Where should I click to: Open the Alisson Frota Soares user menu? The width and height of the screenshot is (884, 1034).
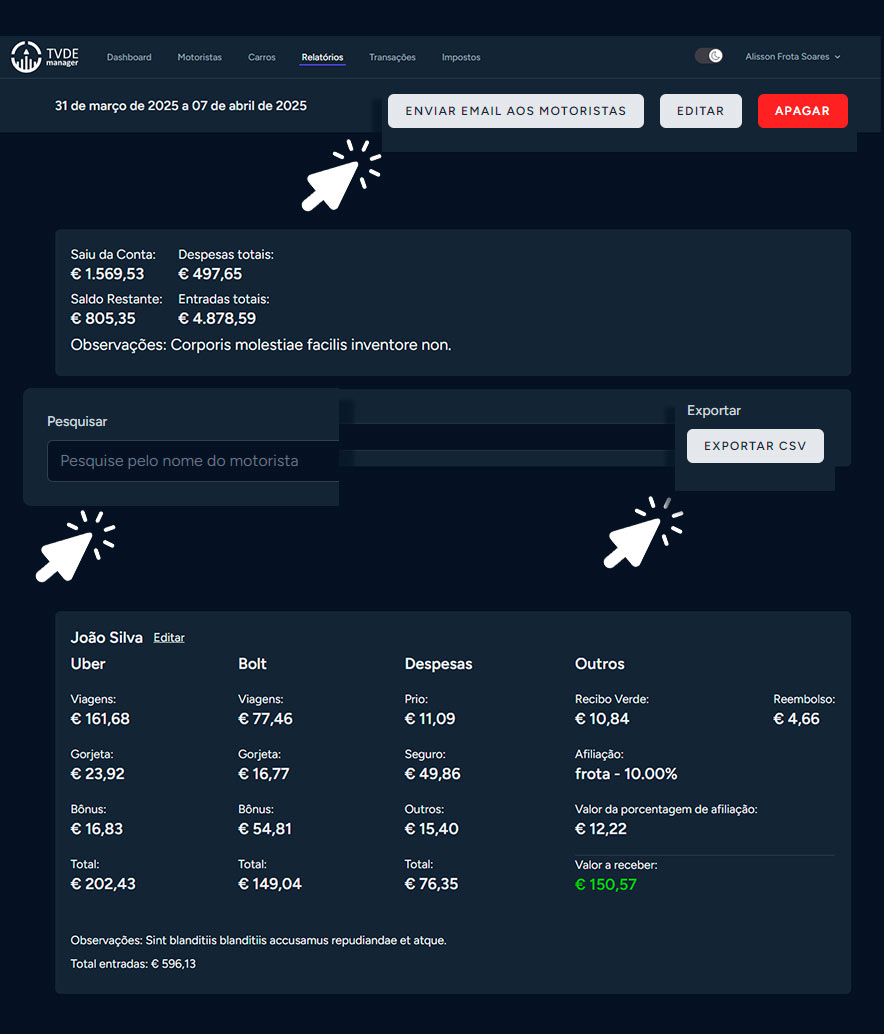pyautogui.click(x=792, y=57)
